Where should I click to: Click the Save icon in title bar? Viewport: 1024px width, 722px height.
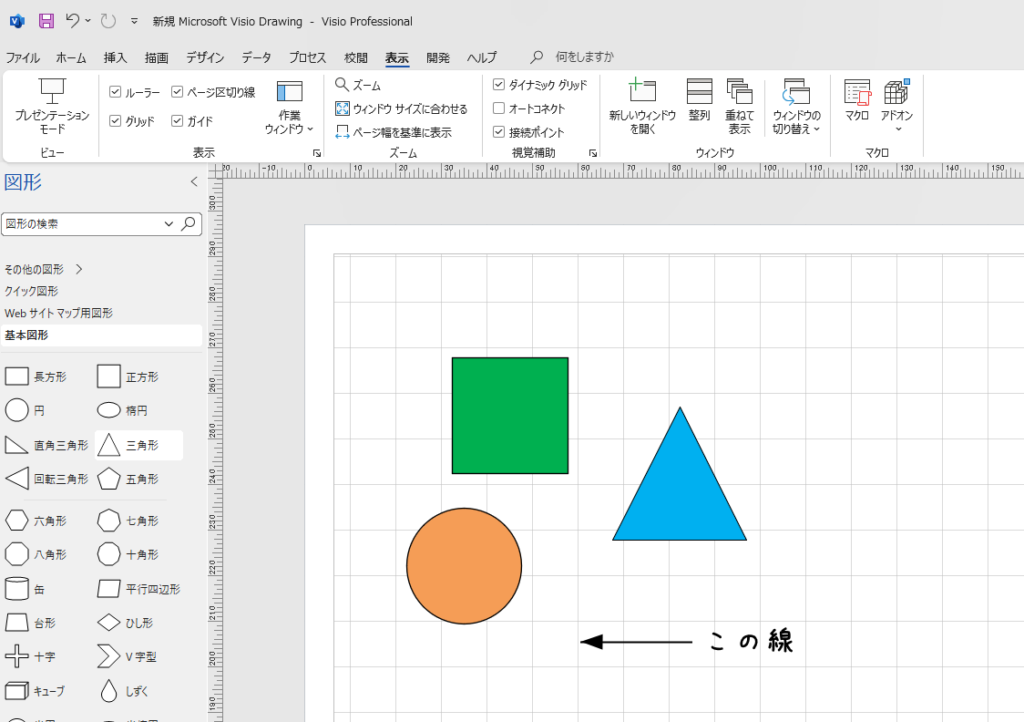46,21
